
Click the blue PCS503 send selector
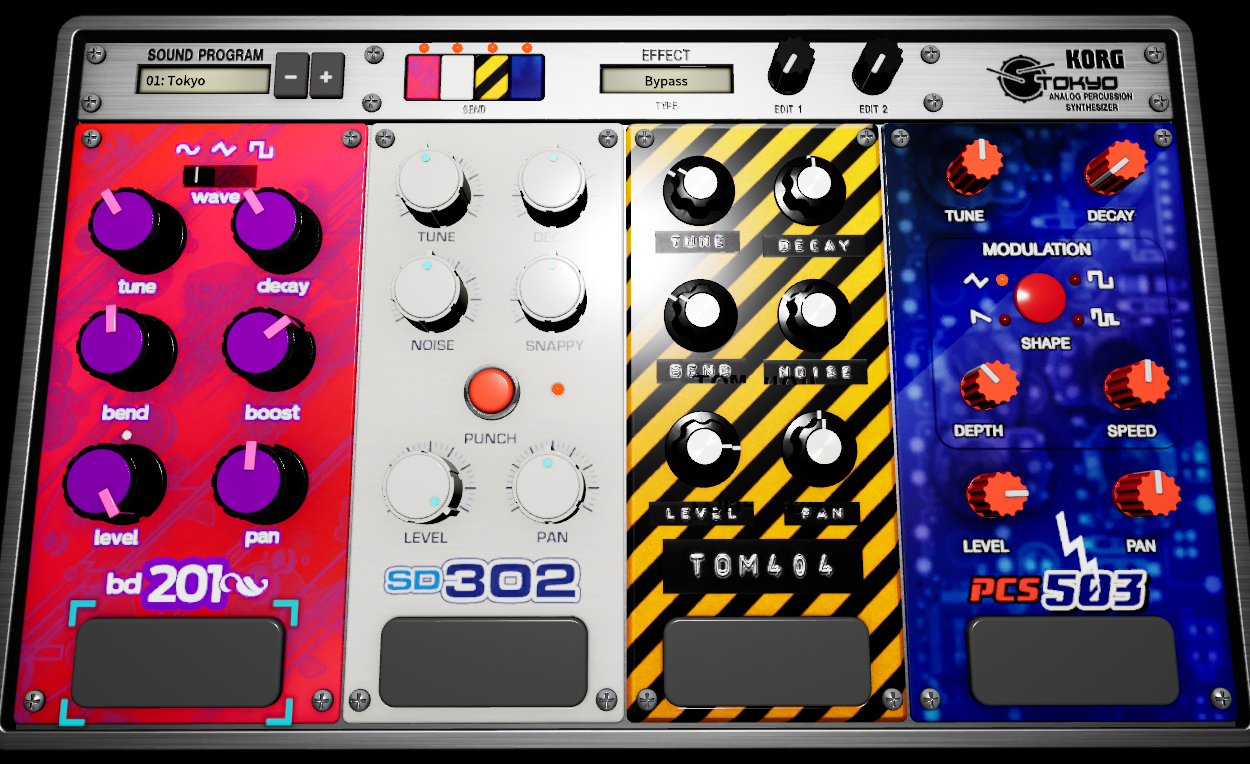[x=526, y=77]
